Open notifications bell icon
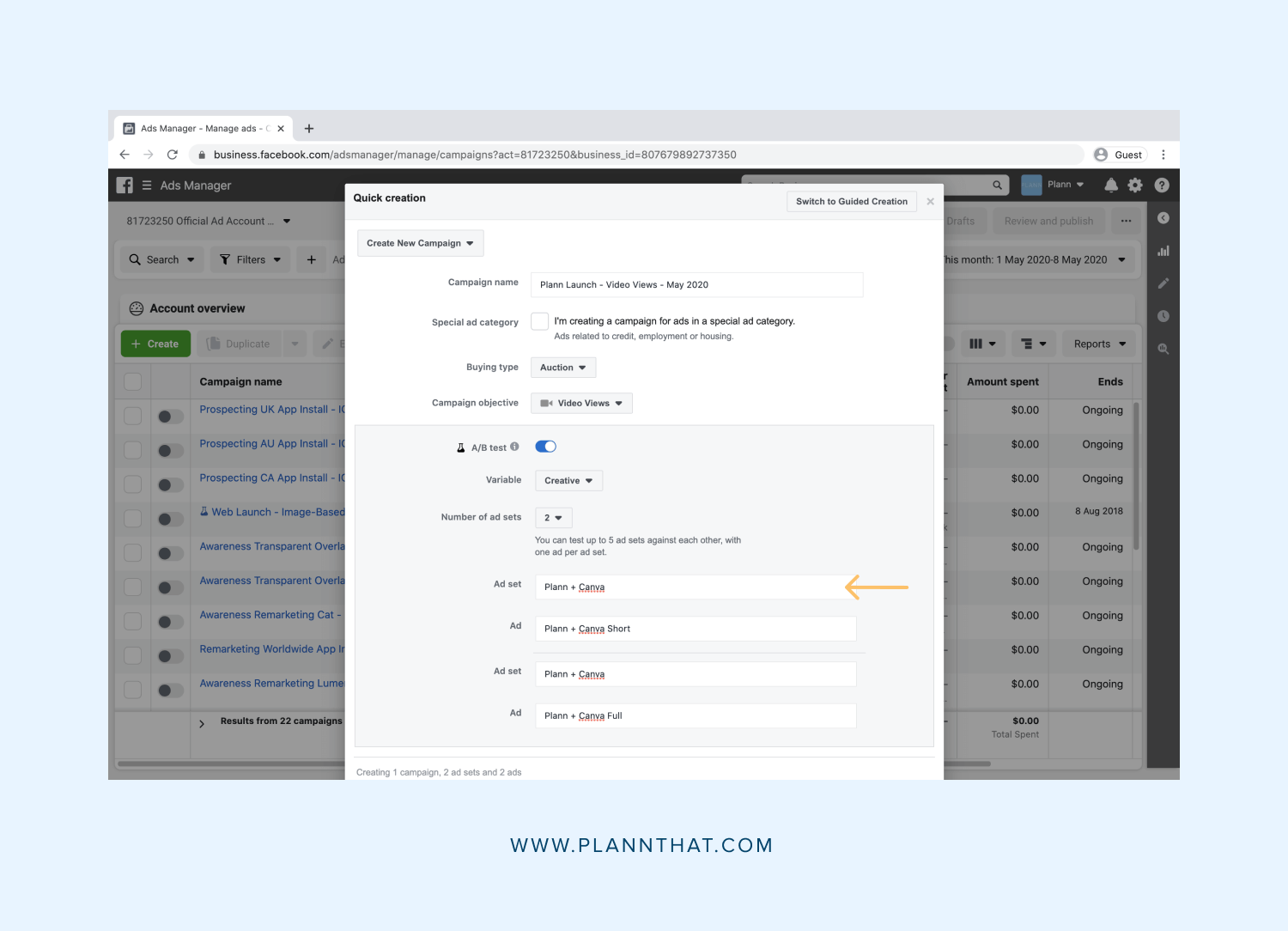The height and width of the screenshot is (931, 1288). click(x=1111, y=185)
